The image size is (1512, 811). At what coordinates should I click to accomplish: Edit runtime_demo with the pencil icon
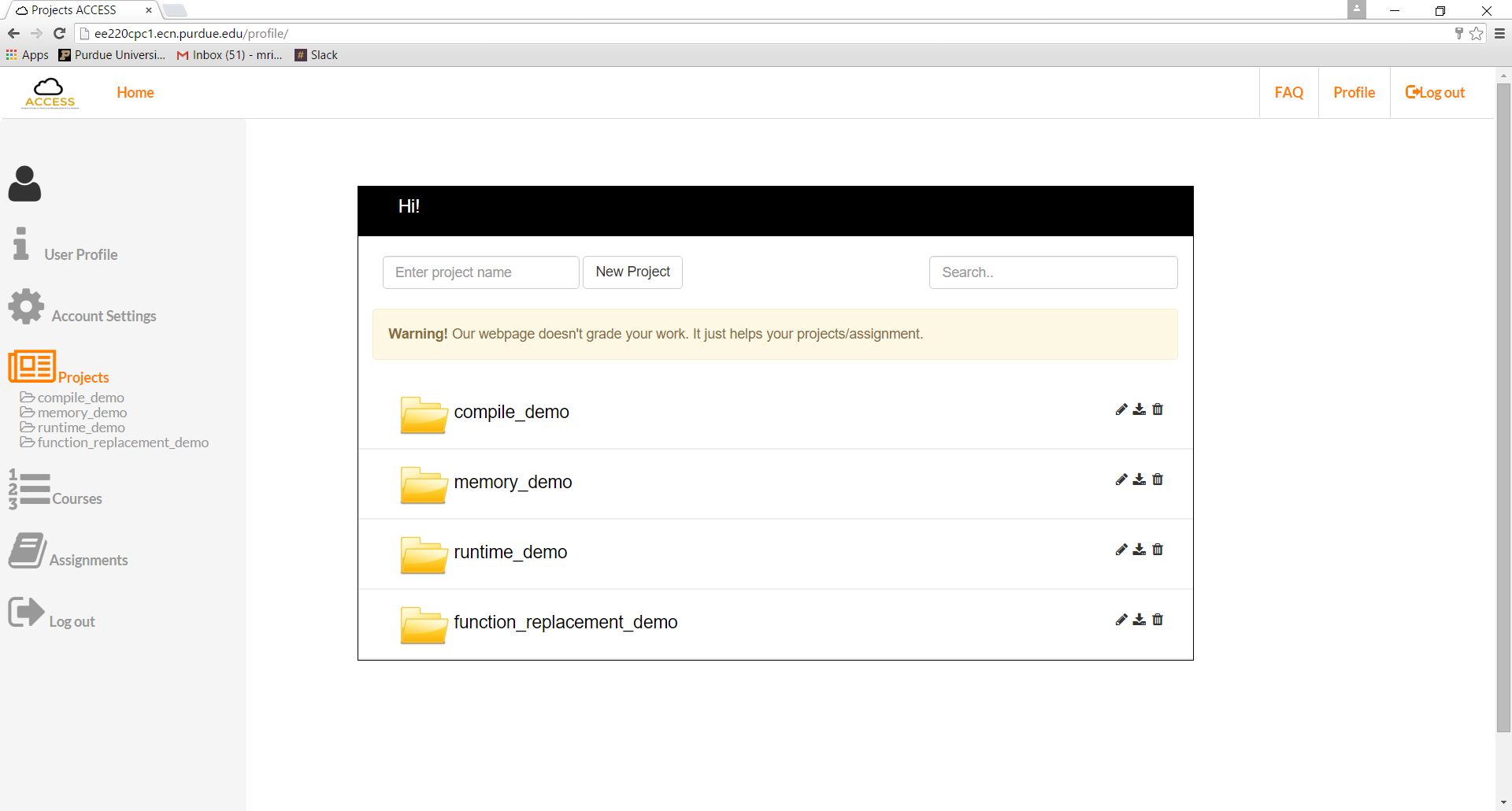[1121, 550]
